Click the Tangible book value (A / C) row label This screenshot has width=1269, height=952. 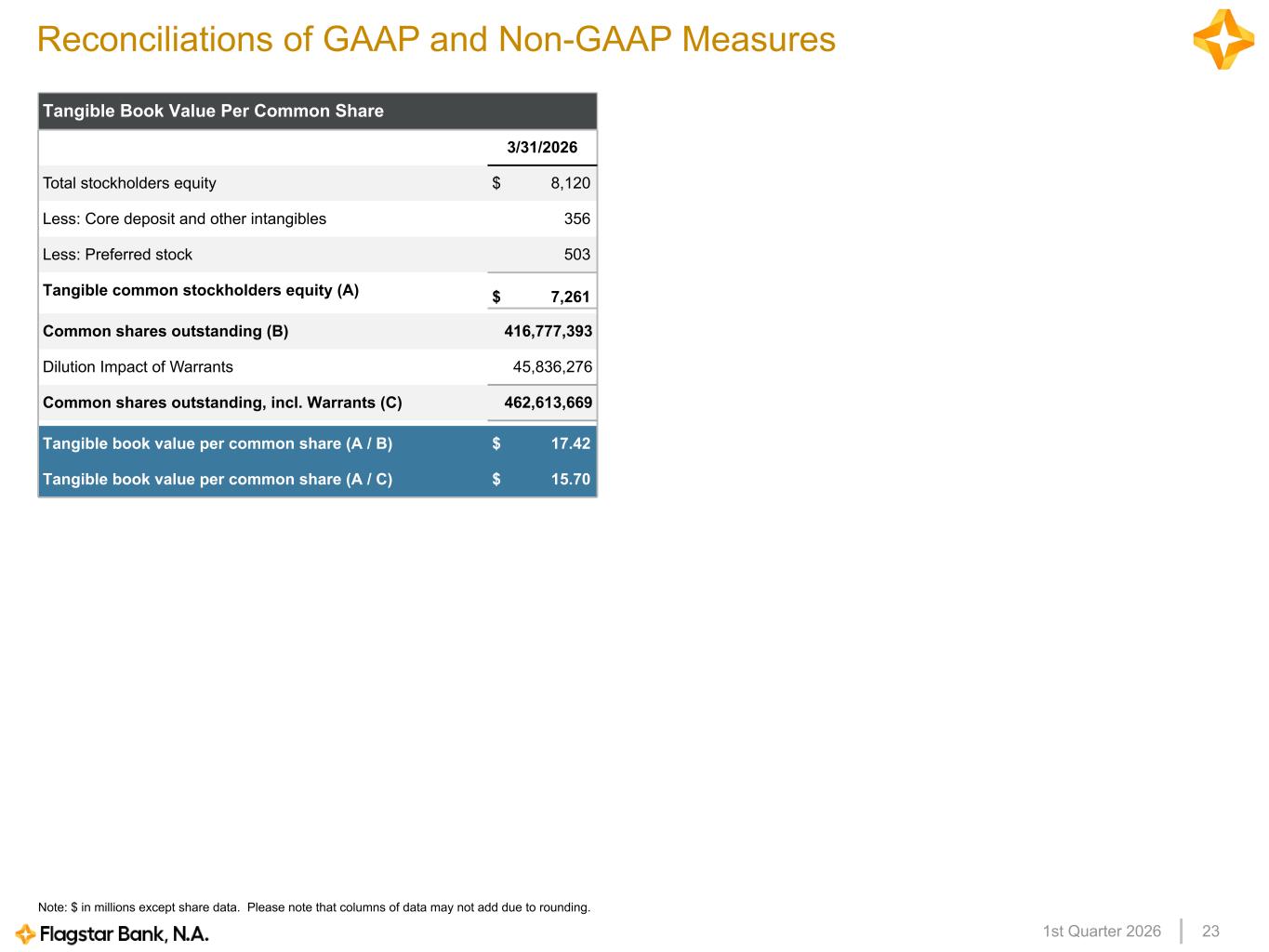coord(217,480)
